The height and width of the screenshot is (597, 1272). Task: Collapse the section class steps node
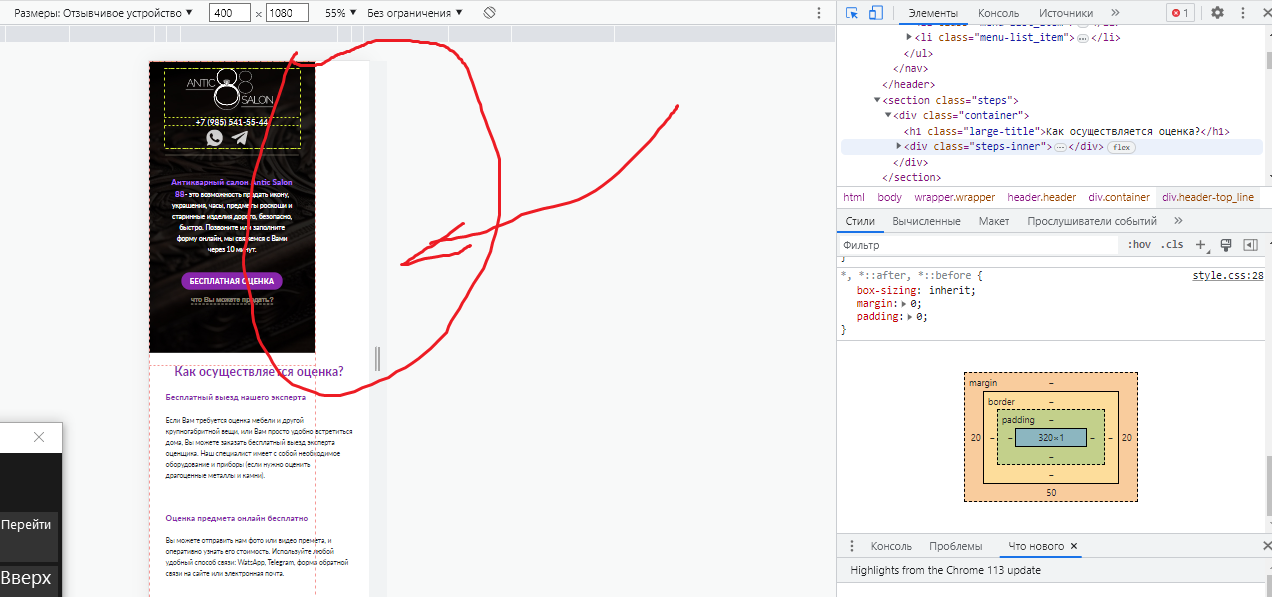[x=877, y=100]
